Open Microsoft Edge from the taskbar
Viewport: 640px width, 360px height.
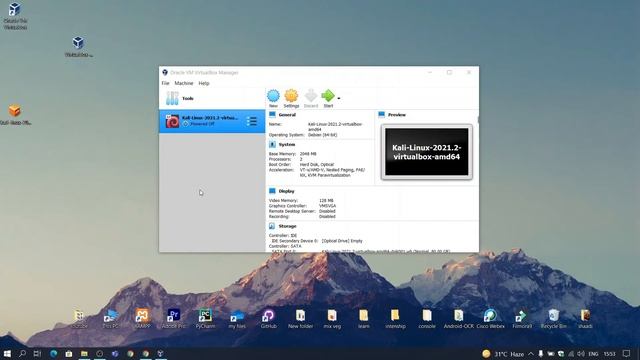(53, 353)
